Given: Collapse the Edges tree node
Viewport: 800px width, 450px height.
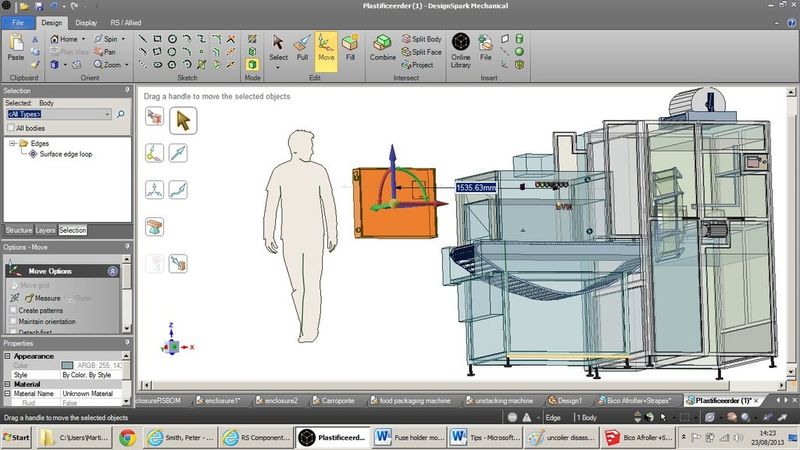Looking at the screenshot, I should 11,144.
